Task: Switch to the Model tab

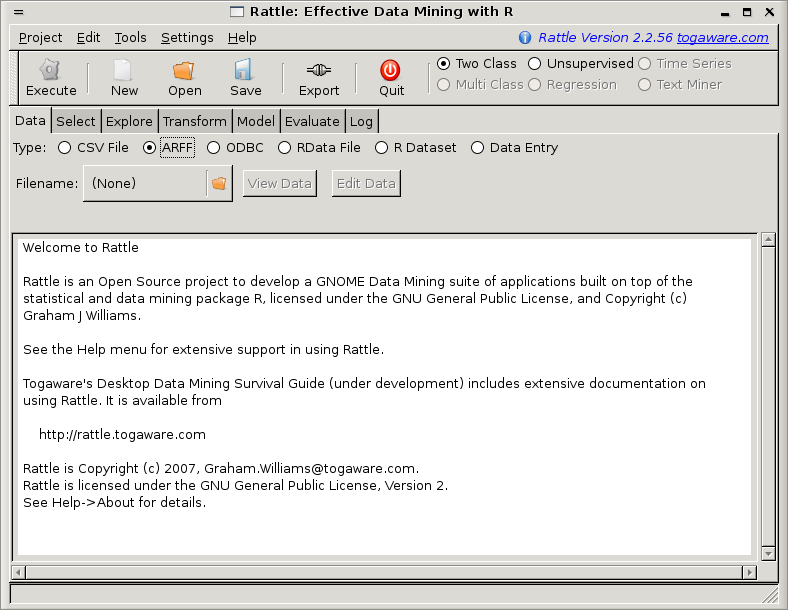Action: pos(256,122)
